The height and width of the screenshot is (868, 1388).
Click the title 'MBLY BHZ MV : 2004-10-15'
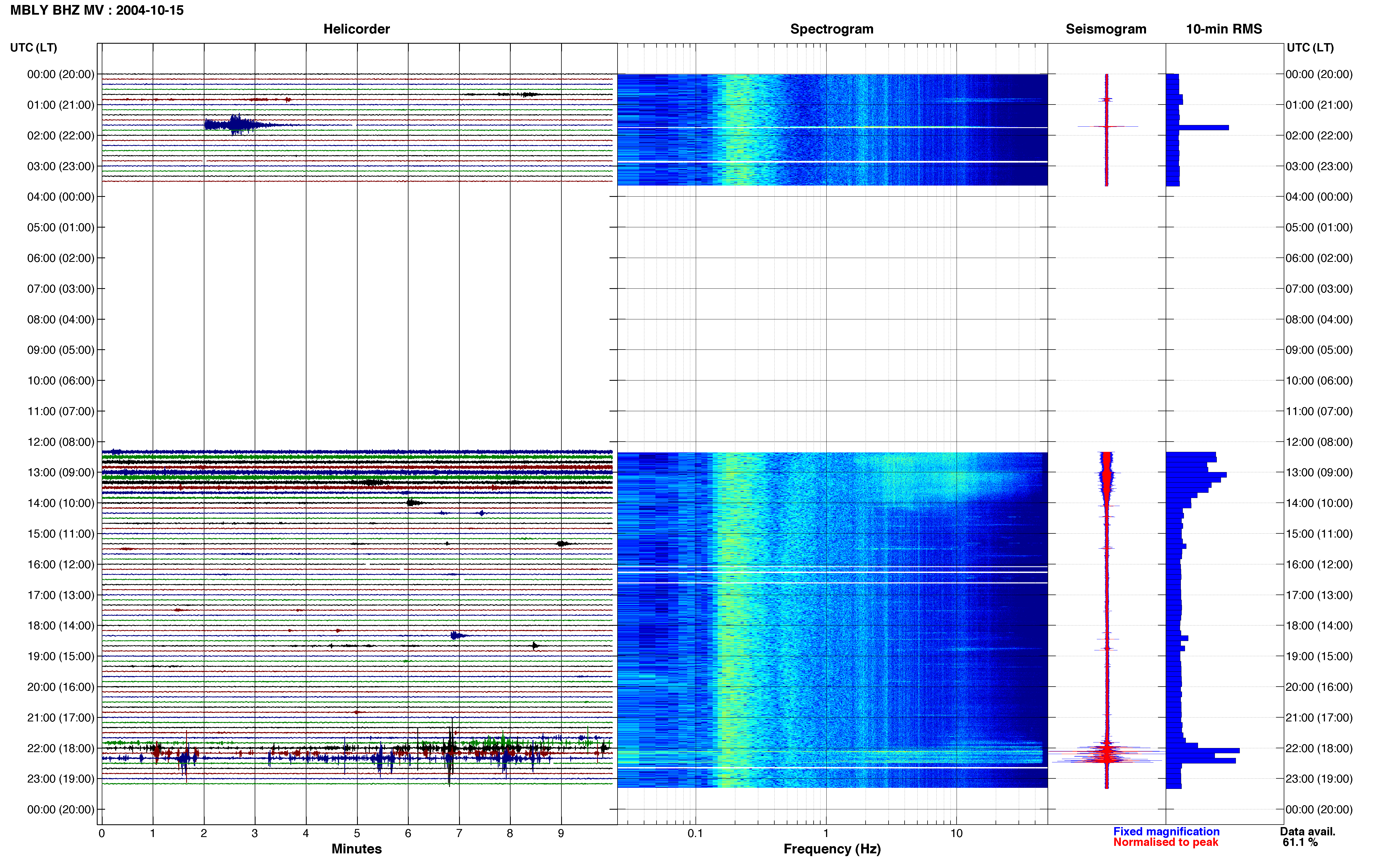point(97,10)
